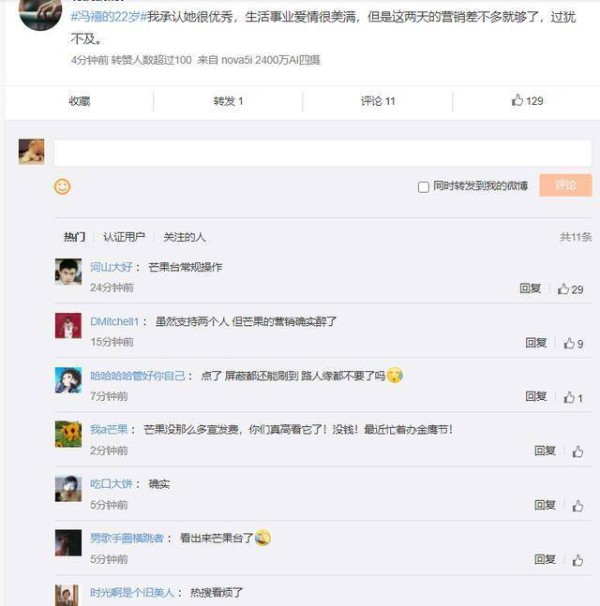This screenshot has width=600, height=606.
Task: Like DMitchell1's comment thumbs up
Action: point(573,344)
